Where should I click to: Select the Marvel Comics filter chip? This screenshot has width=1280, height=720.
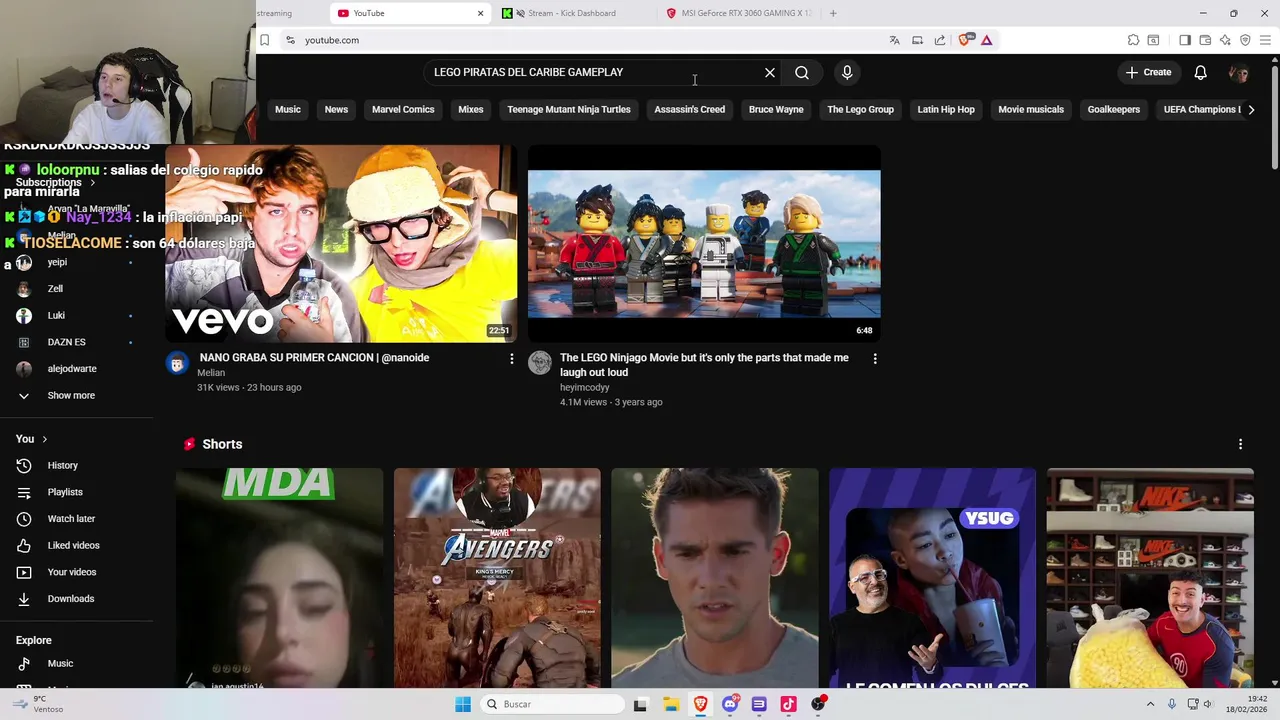coord(403,109)
